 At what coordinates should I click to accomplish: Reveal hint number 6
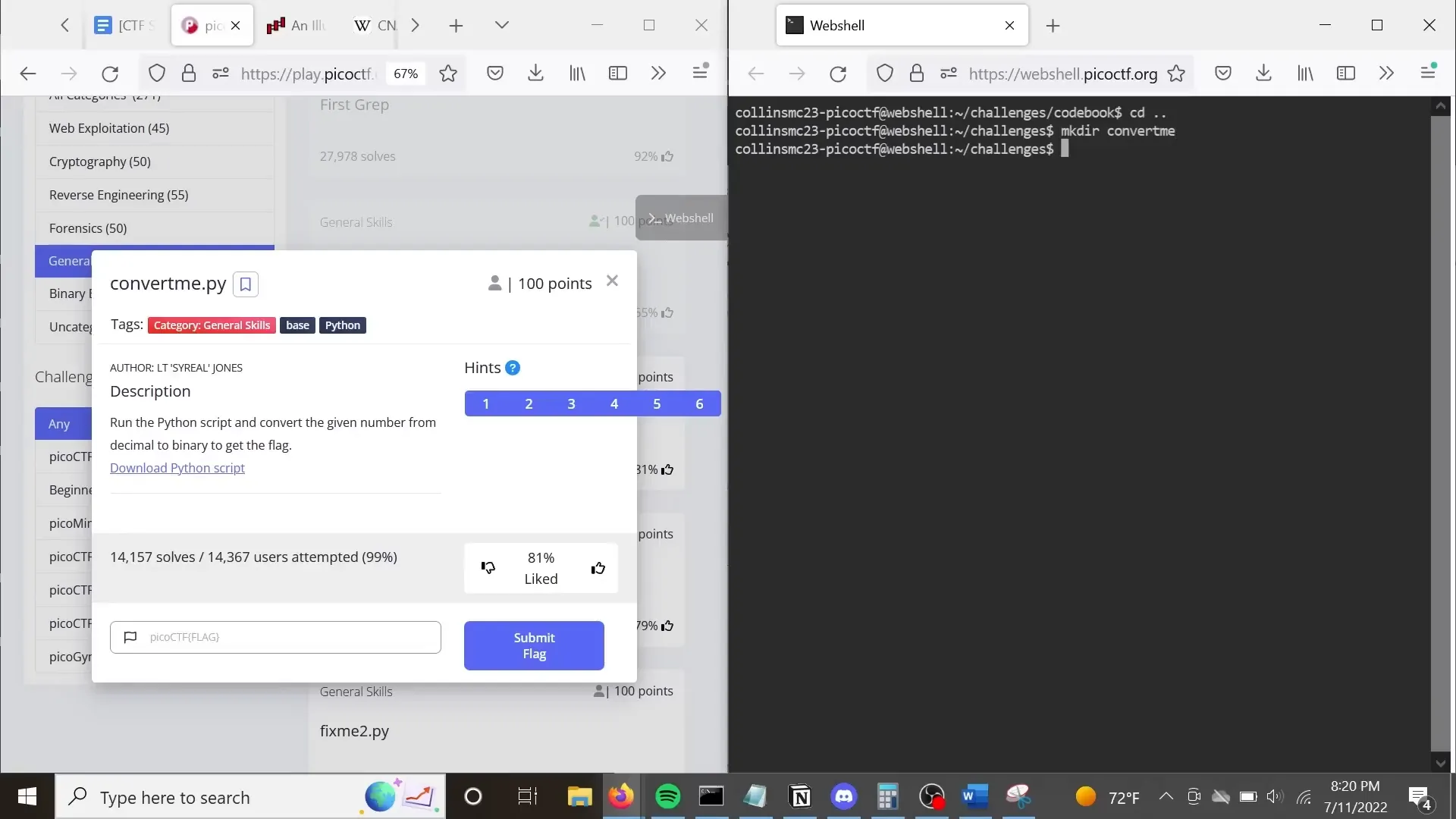click(699, 403)
